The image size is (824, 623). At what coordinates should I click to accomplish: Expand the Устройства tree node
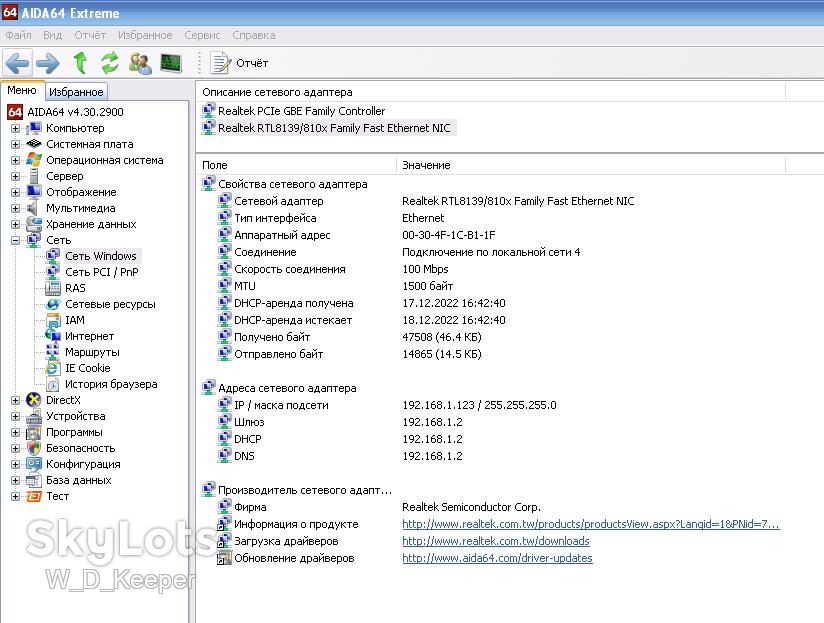point(15,416)
